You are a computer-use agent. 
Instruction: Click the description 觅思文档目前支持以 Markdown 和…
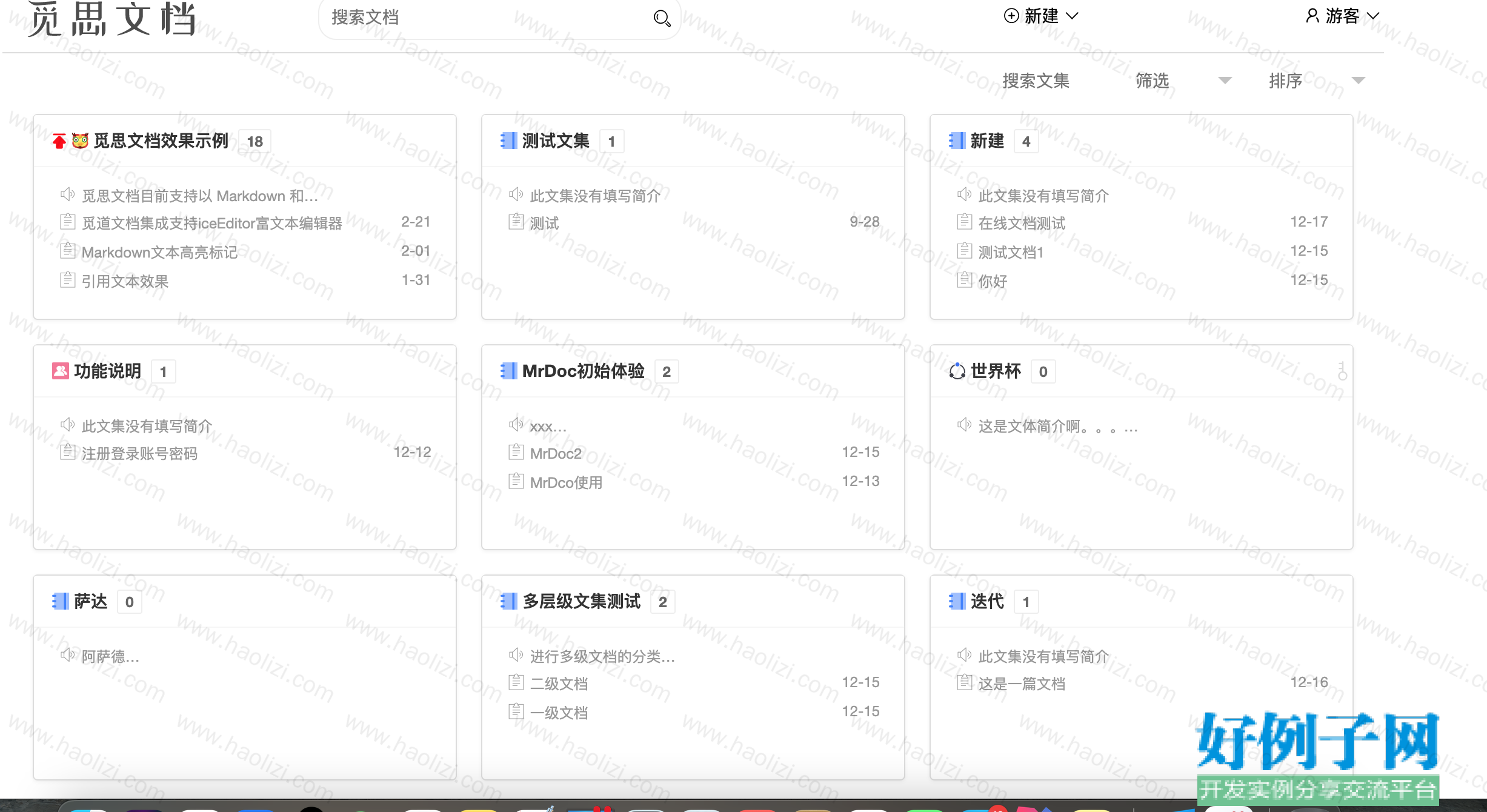pos(200,196)
